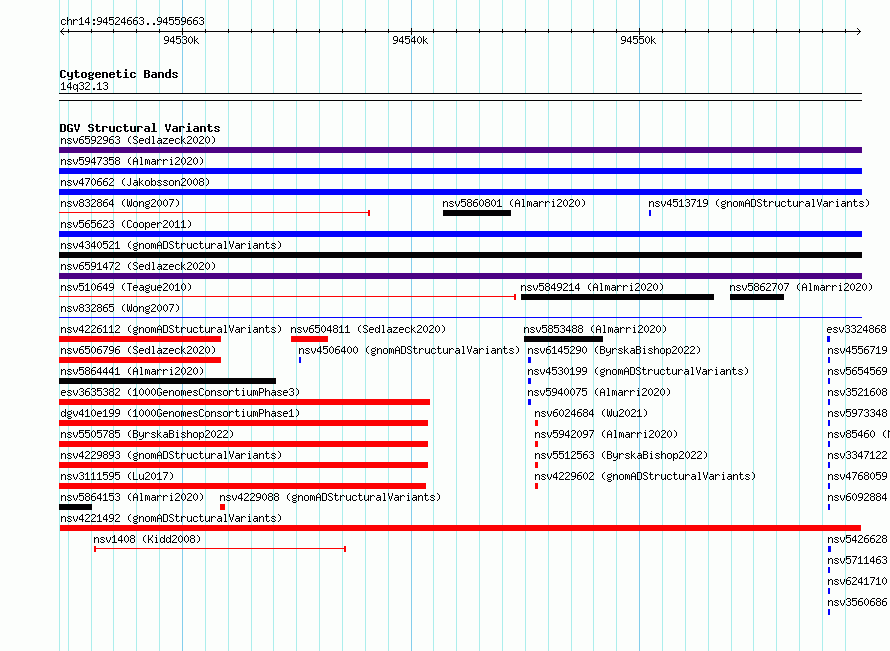This screenshot has width=890, height=651.
Task: Click nsv6504811 (Sedlazeck2020) label
Action: [368, 329]
